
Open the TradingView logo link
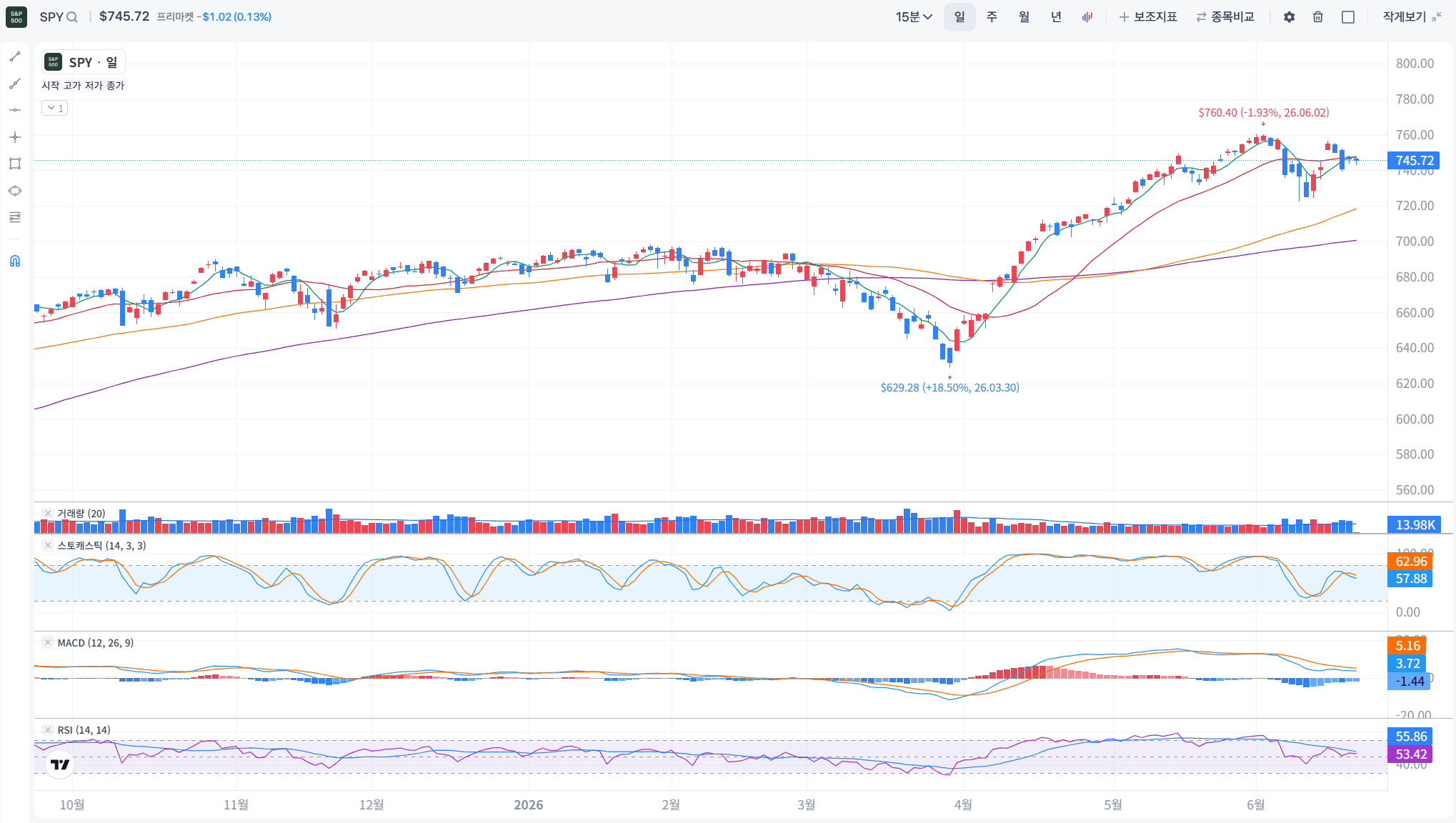click(60, 764)
